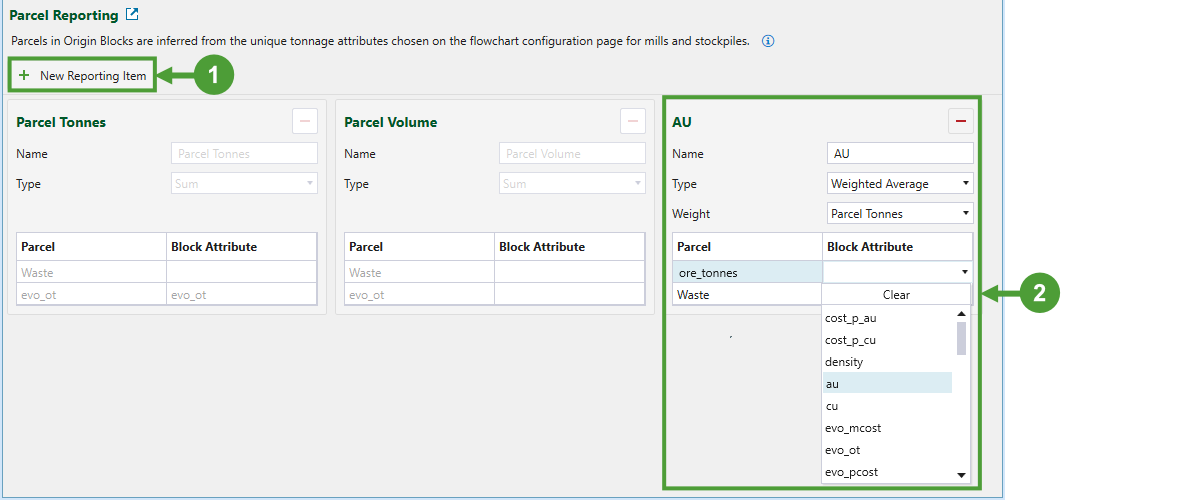Click the info icon beside description
The image size is (1192, 501).
(768, 42)
